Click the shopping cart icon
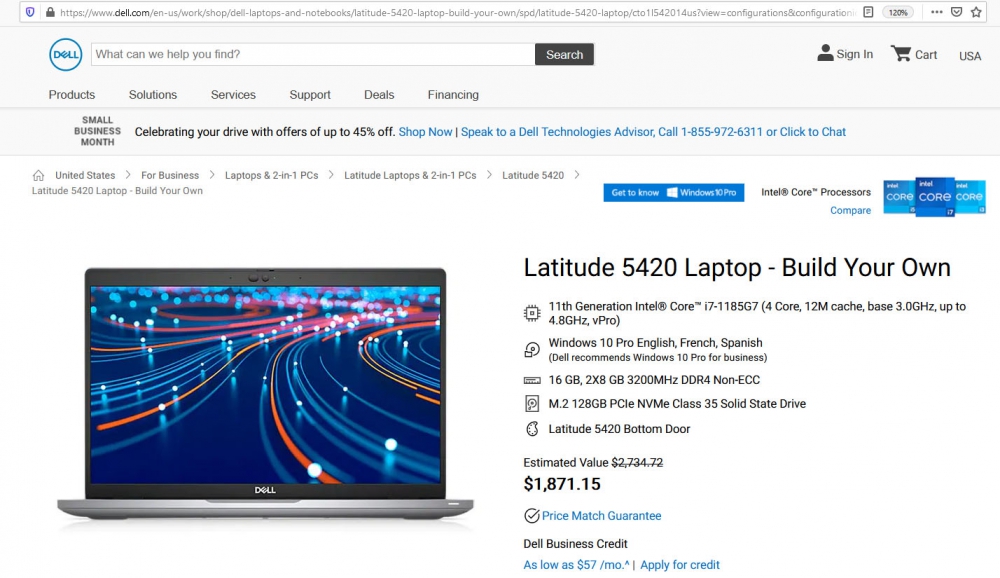 [901, 53]
